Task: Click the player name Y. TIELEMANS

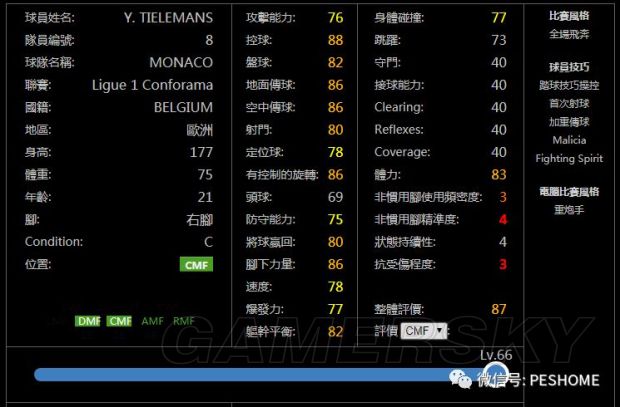Action: (x=168, y=18)
